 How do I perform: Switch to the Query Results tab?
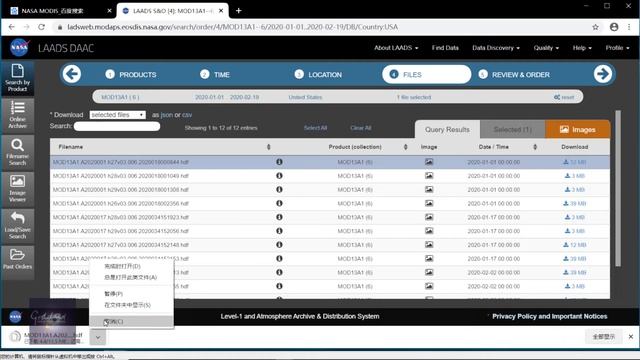coord(447,129)
